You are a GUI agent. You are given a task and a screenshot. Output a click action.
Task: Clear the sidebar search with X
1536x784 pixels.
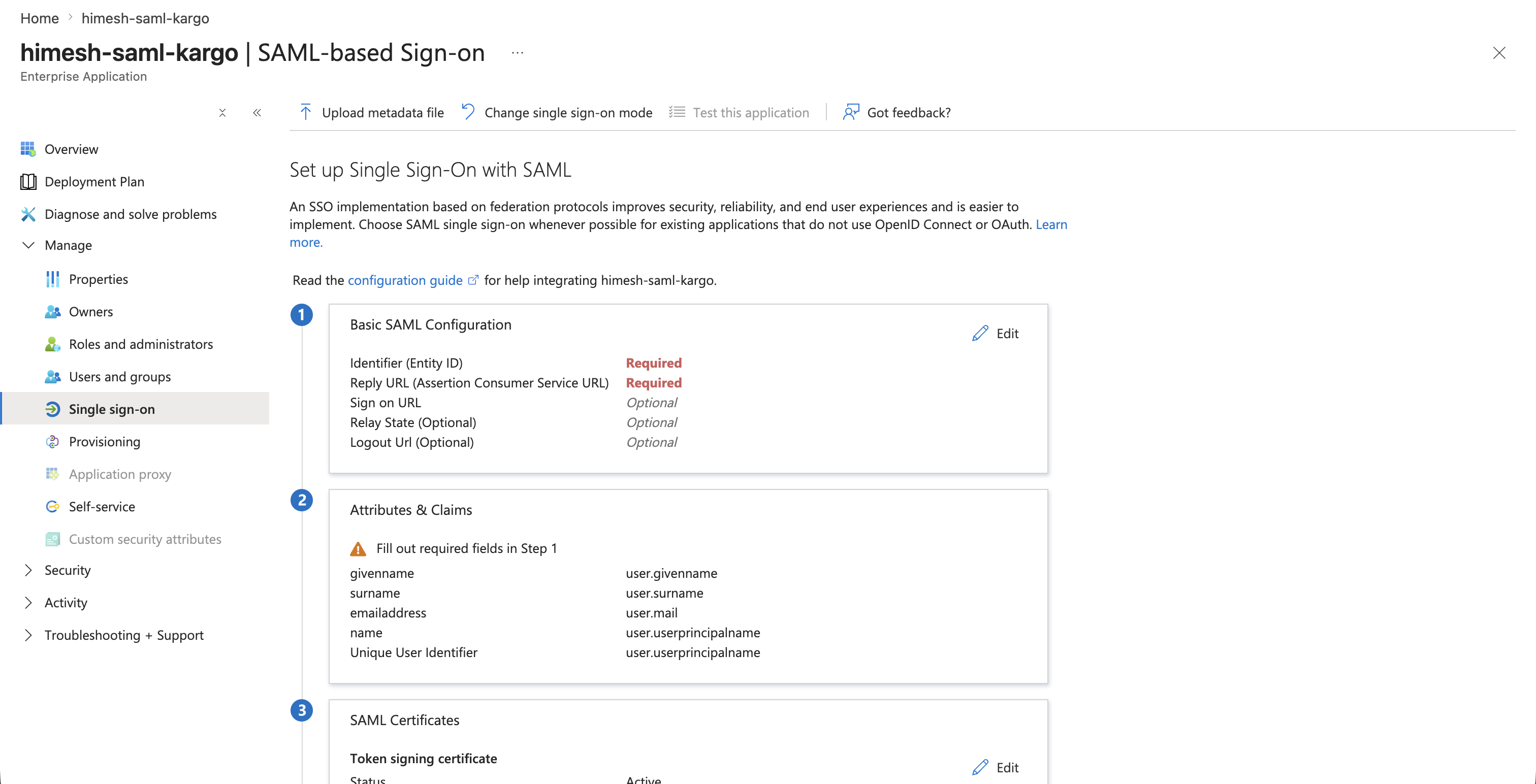coord(222,113)
